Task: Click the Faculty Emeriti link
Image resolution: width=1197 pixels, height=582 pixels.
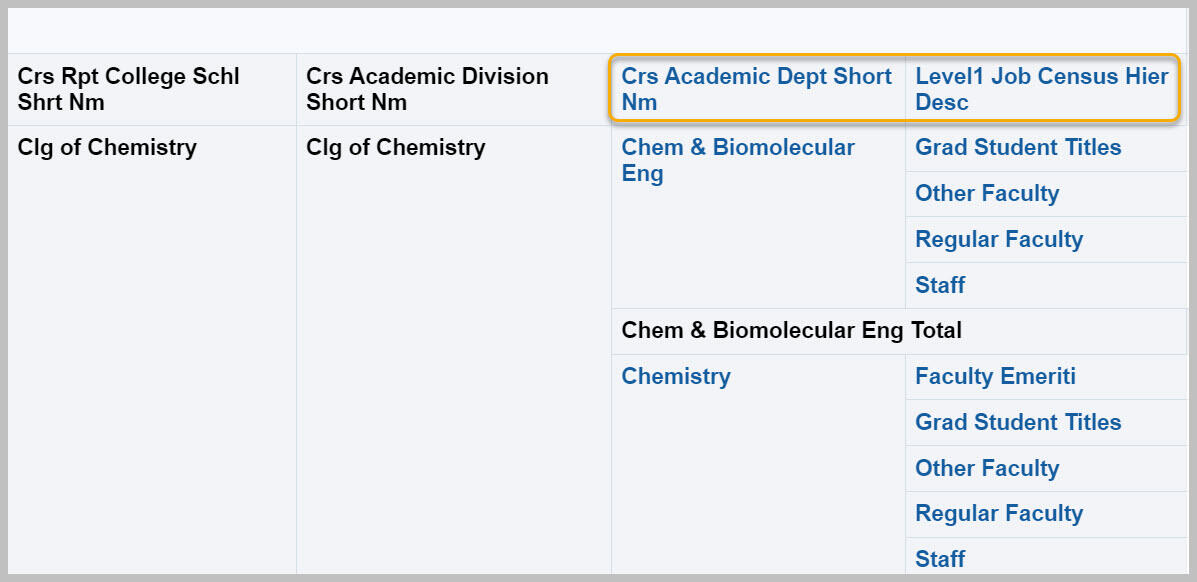Action: click(995, 376)
